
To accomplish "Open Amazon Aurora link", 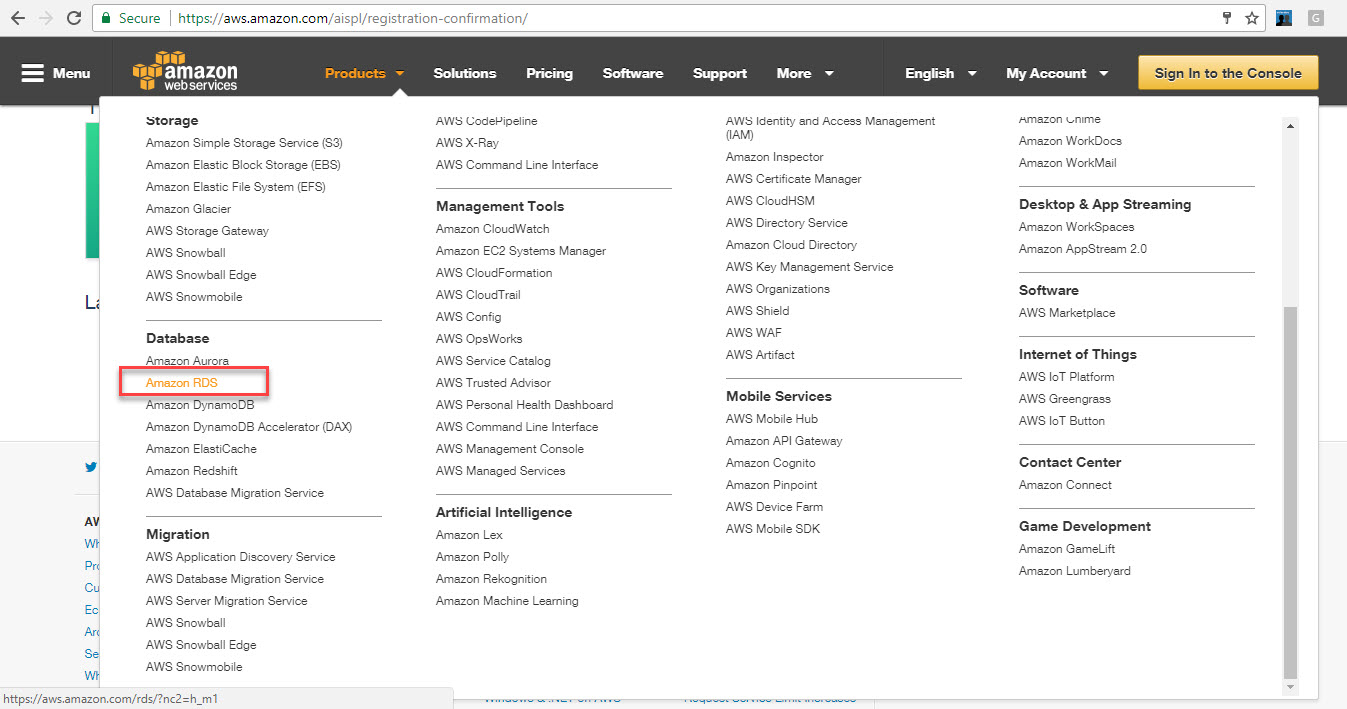I will pyautogui.click(x=187, y=361).
